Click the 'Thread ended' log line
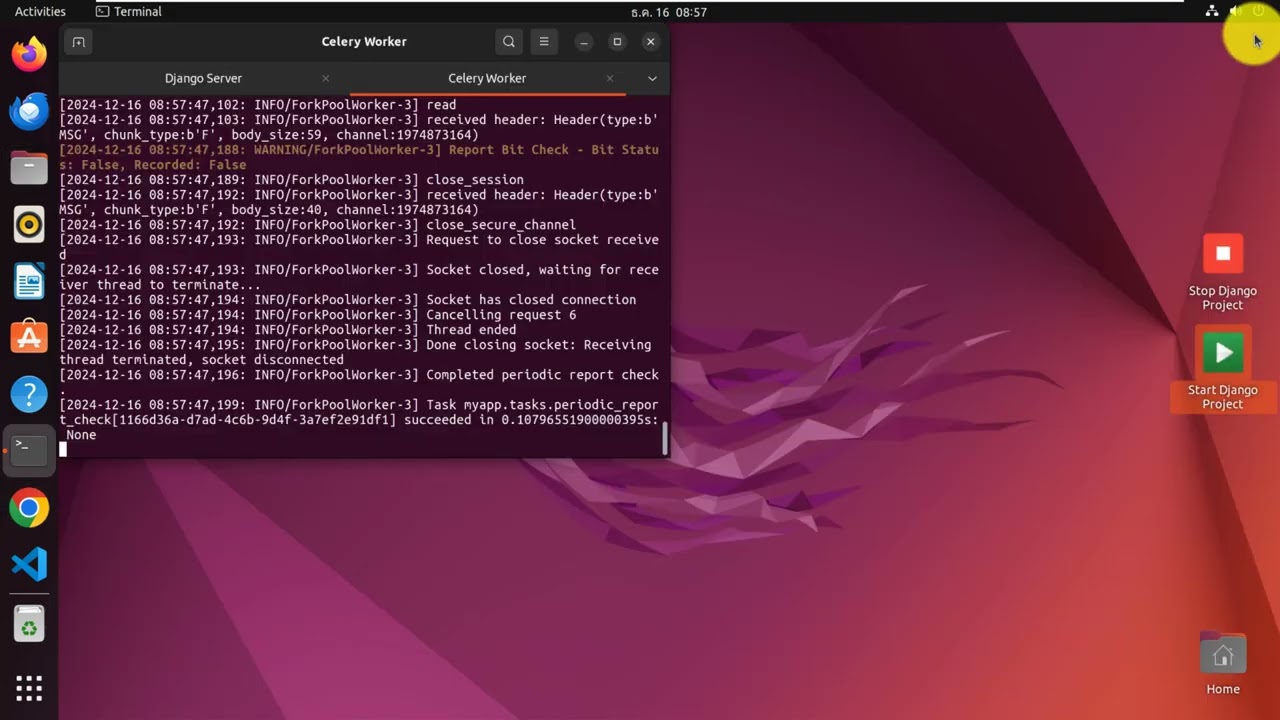 288,330
